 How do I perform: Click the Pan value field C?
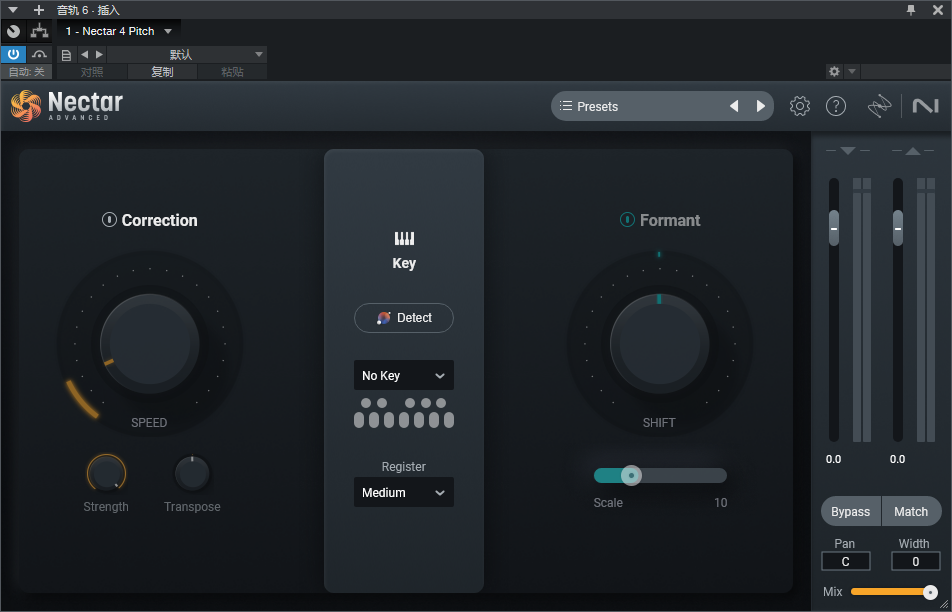click(x=846, y=562)
